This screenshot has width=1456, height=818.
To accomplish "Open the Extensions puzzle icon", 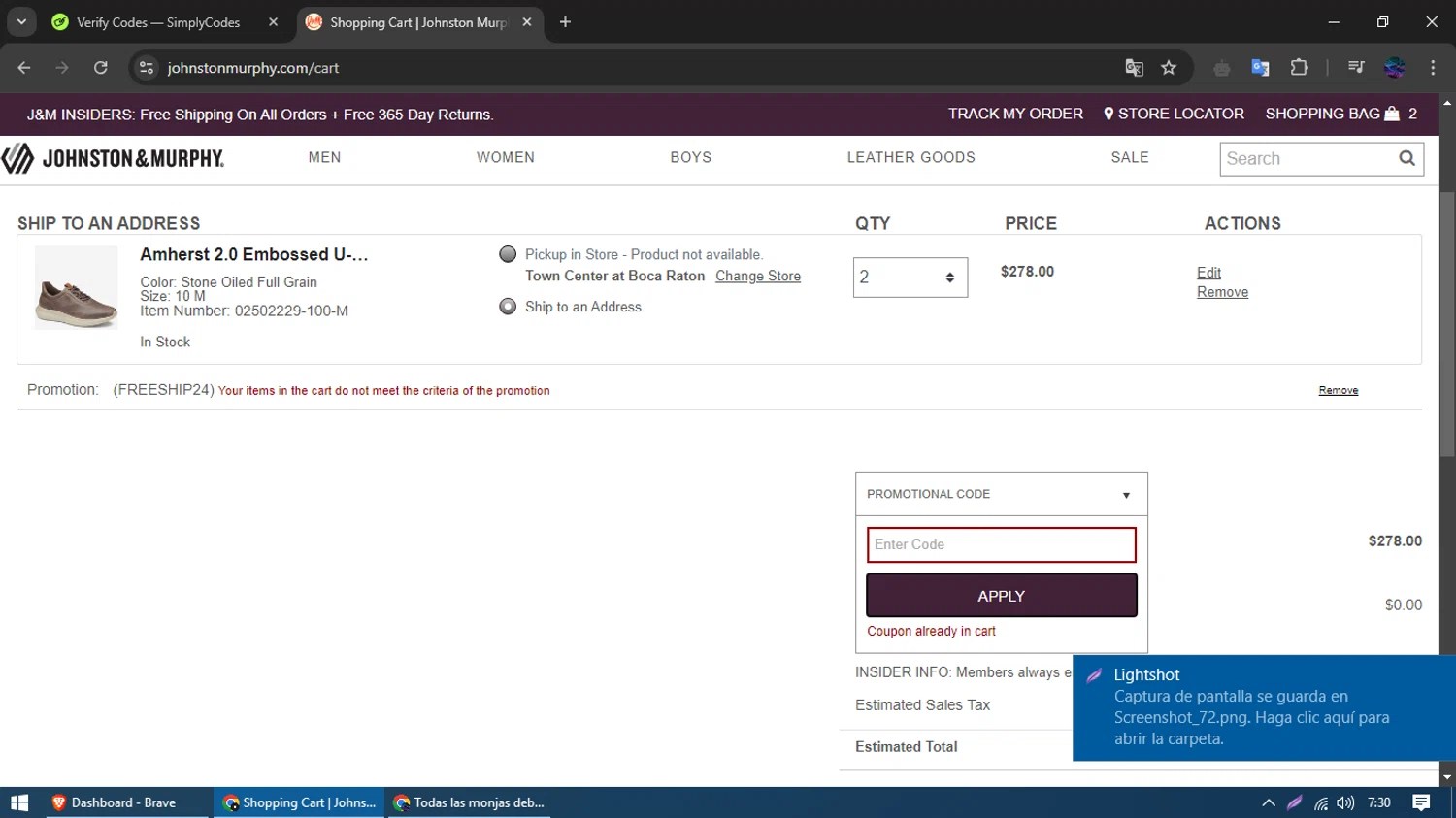I will 1299,68.
